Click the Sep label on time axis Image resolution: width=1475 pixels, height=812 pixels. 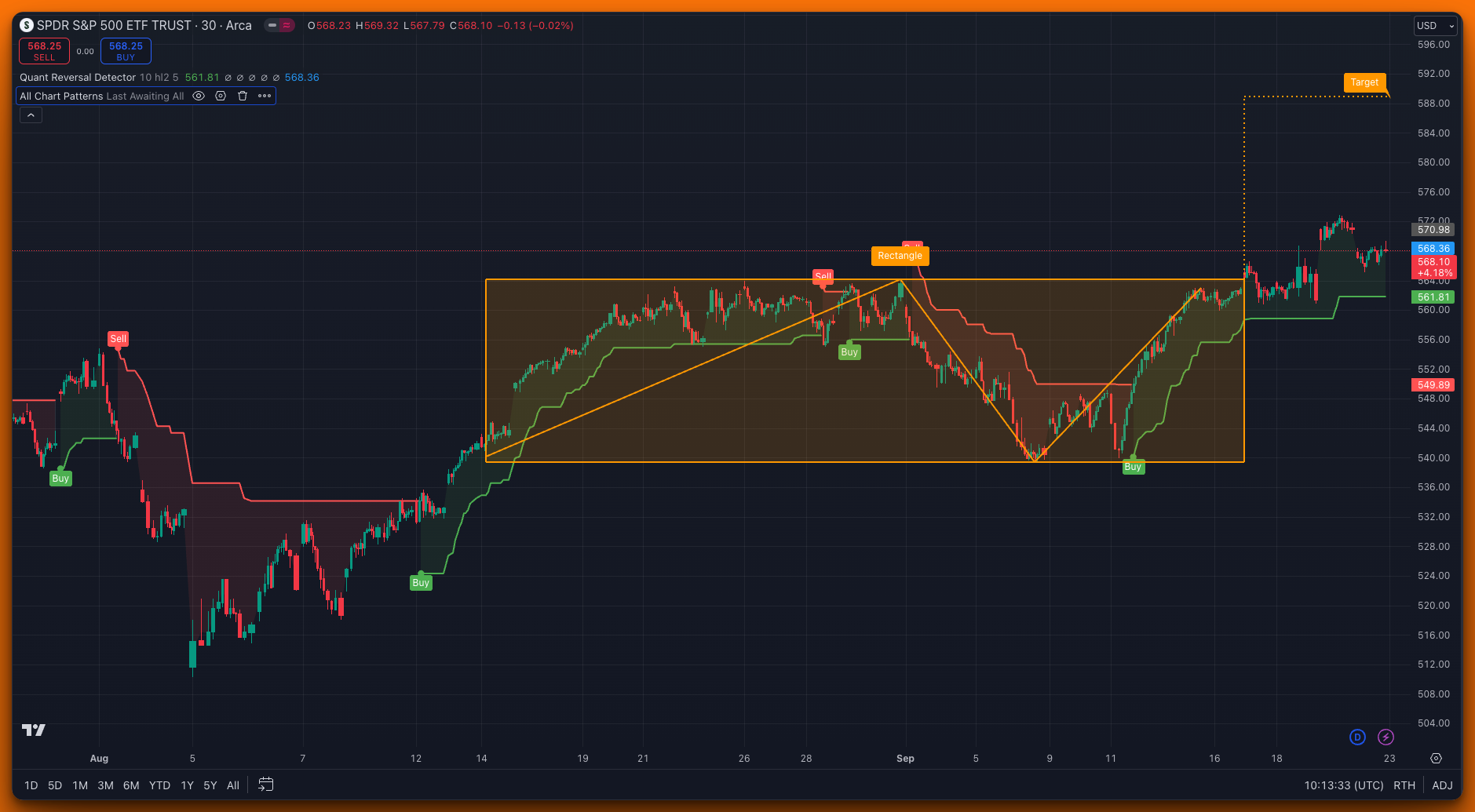coord(905,759)
